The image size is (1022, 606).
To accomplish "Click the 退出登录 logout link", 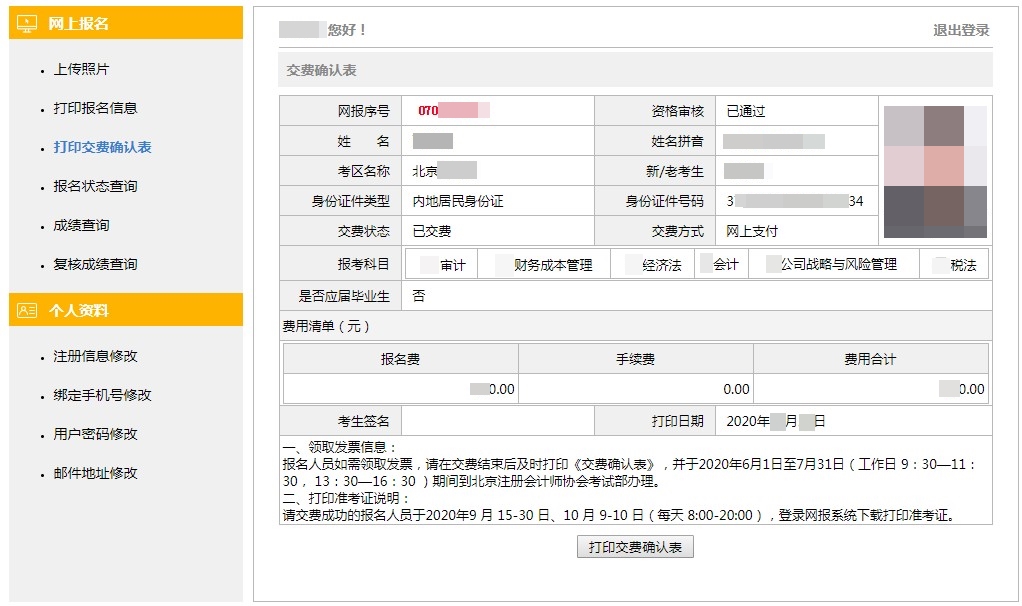I will [961, 31].
